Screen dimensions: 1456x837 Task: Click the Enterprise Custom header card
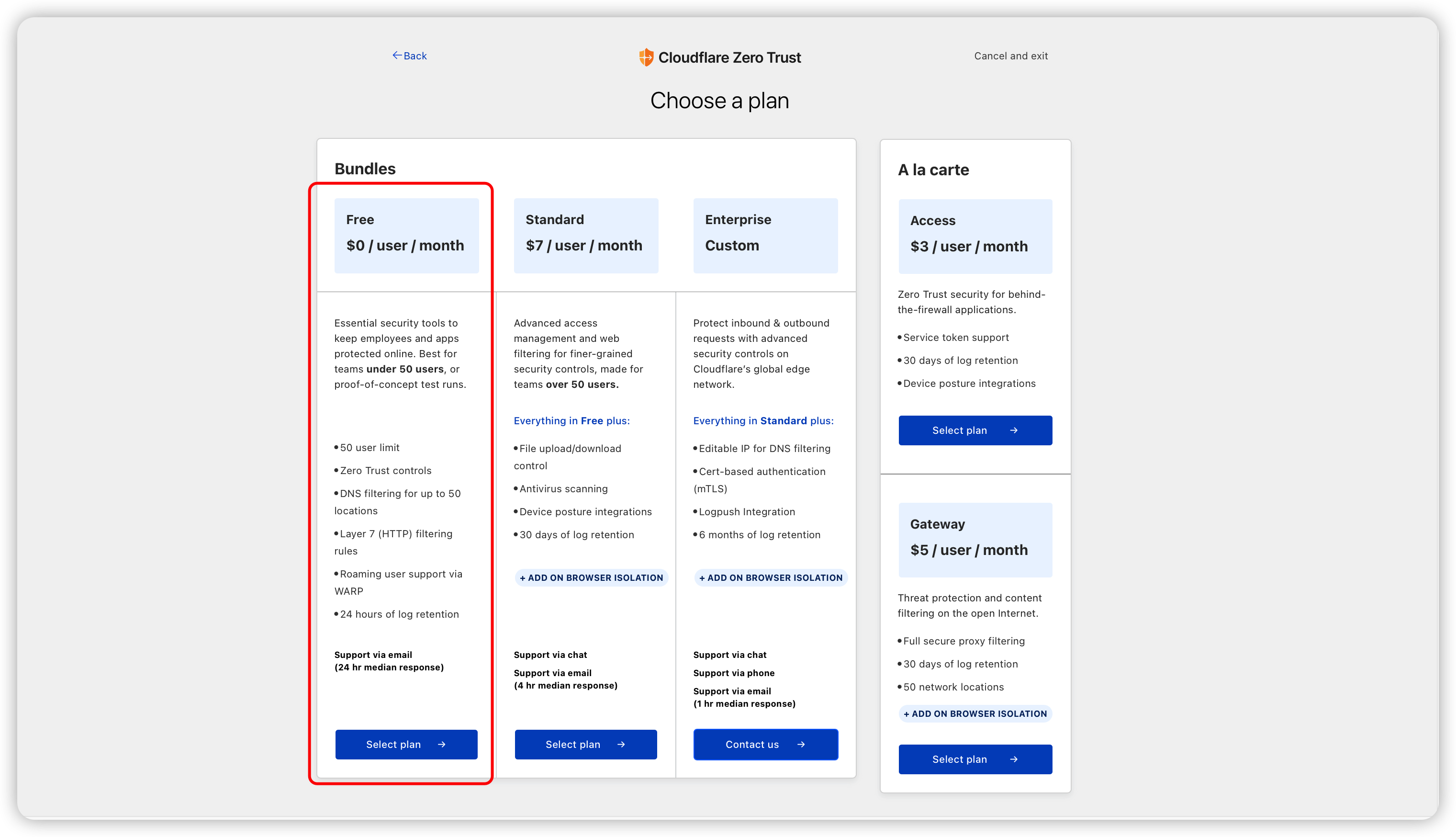click(x=765, y=236)
